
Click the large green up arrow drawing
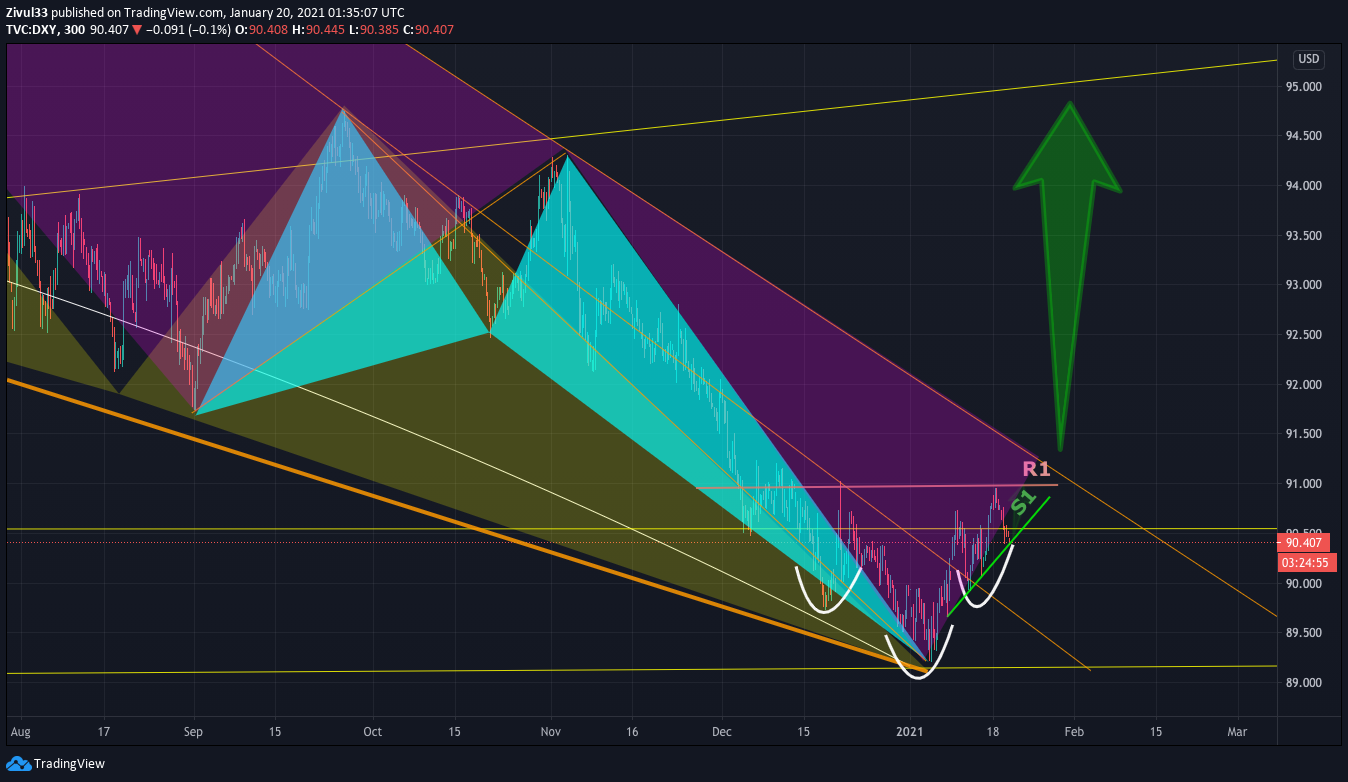click(1066, 276)
